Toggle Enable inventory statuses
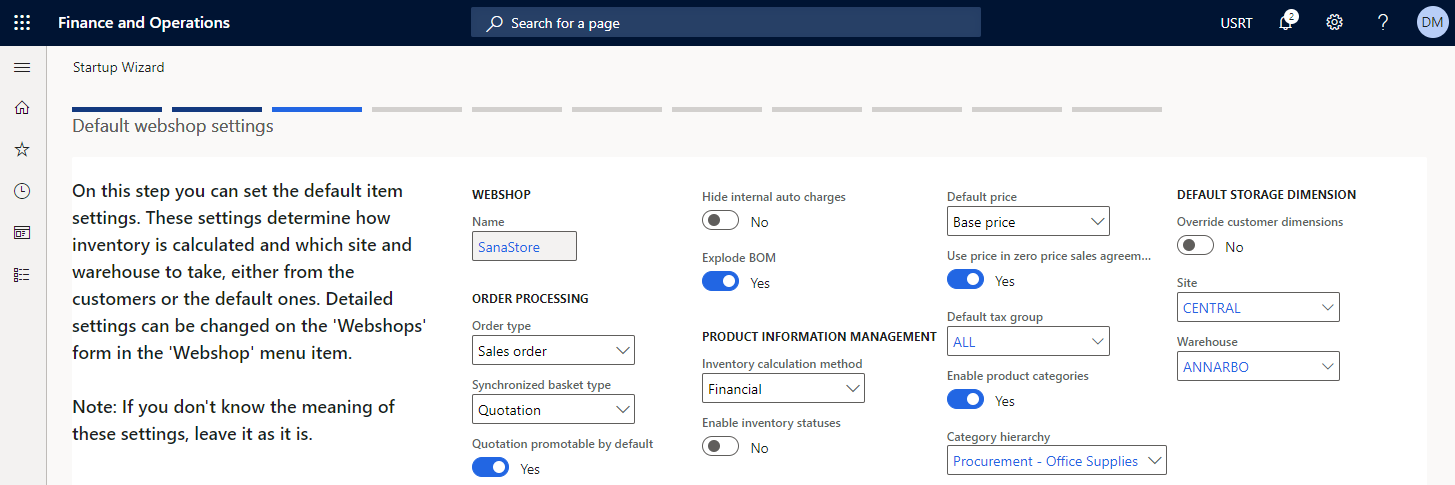 click(x=721, y=447)
